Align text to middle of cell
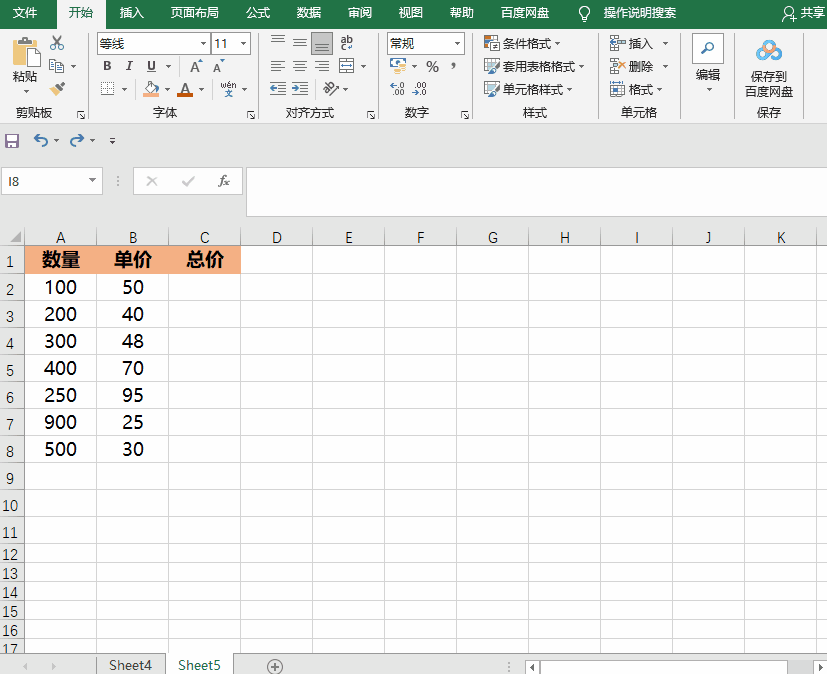 click(300, 43)
